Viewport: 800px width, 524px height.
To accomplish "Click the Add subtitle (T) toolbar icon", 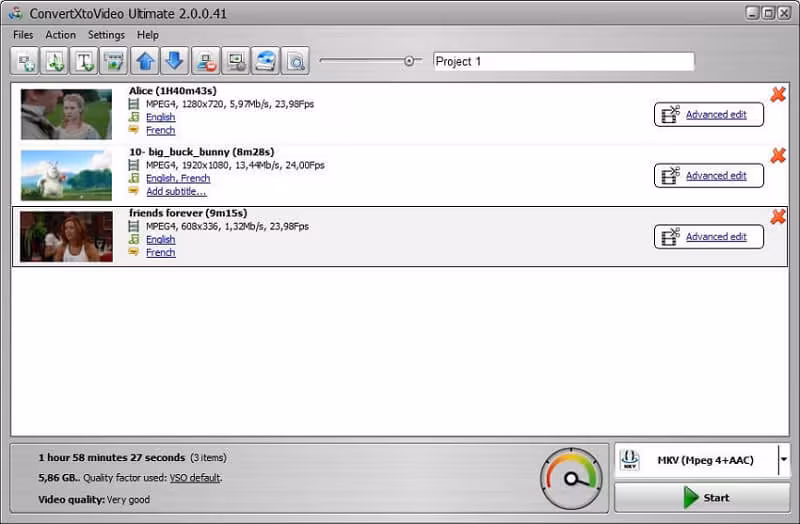I will tap(84, 61).
